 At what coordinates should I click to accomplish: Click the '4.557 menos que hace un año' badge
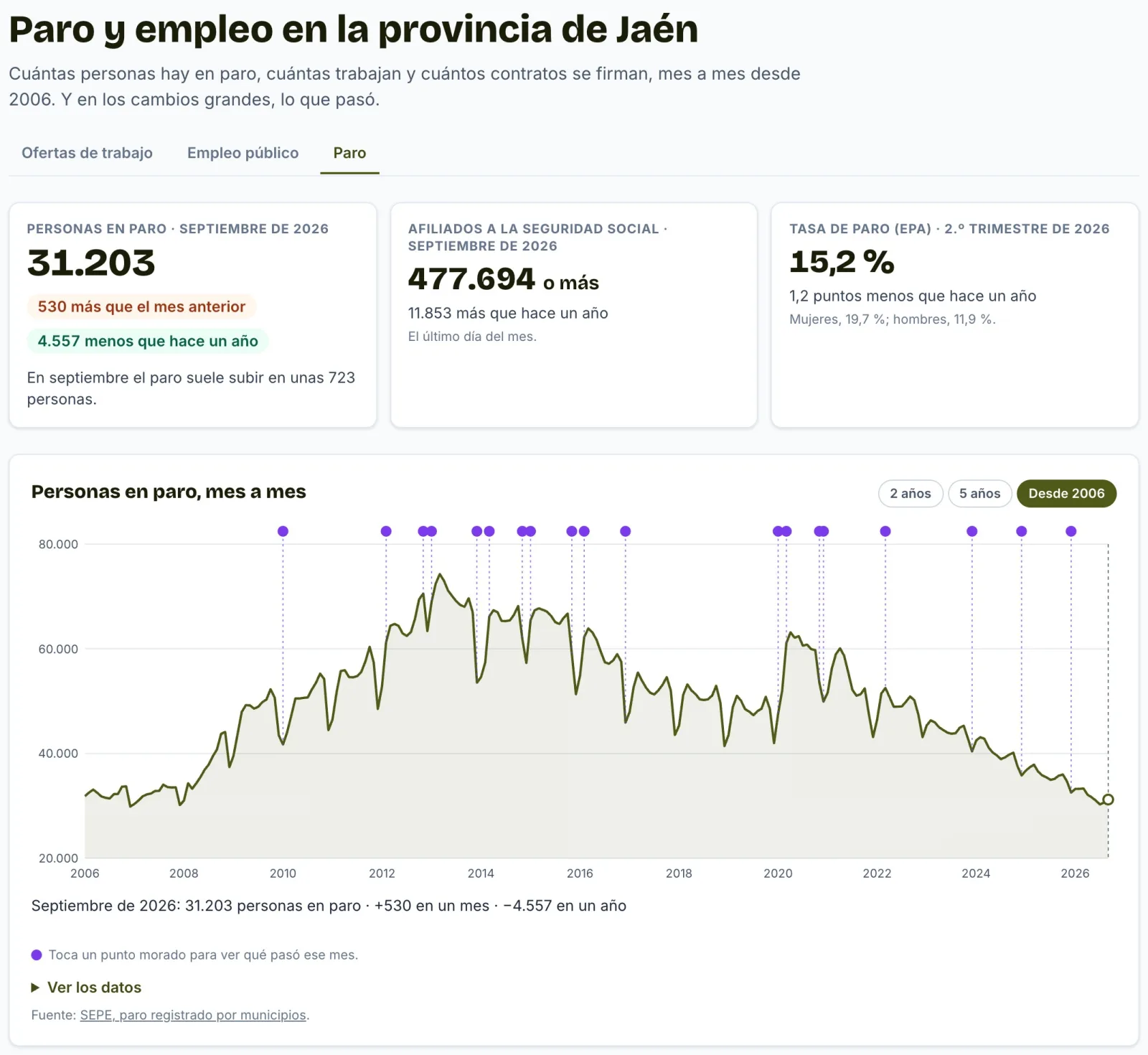coord(148,341)
